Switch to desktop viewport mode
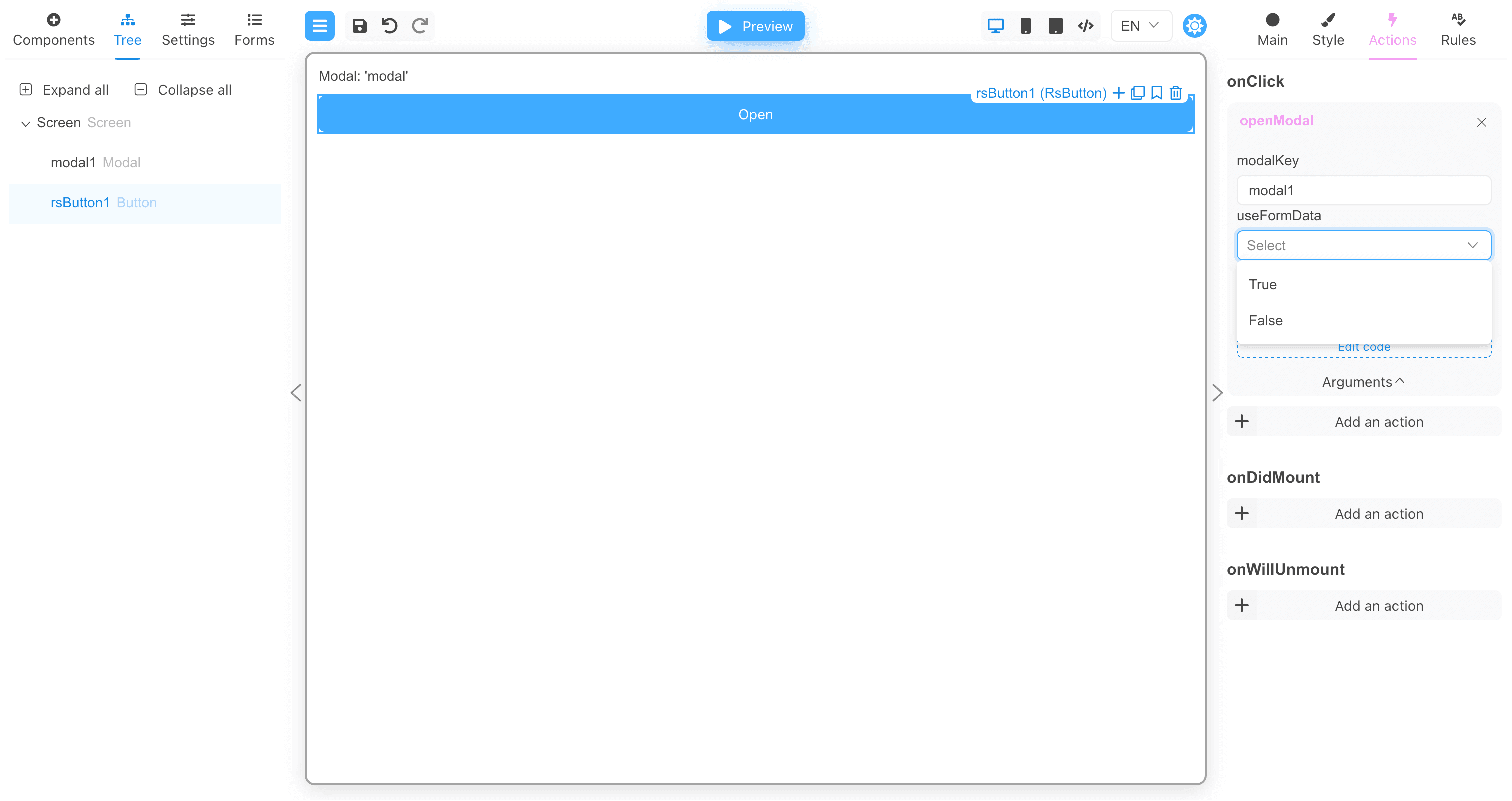 (995, 26)
